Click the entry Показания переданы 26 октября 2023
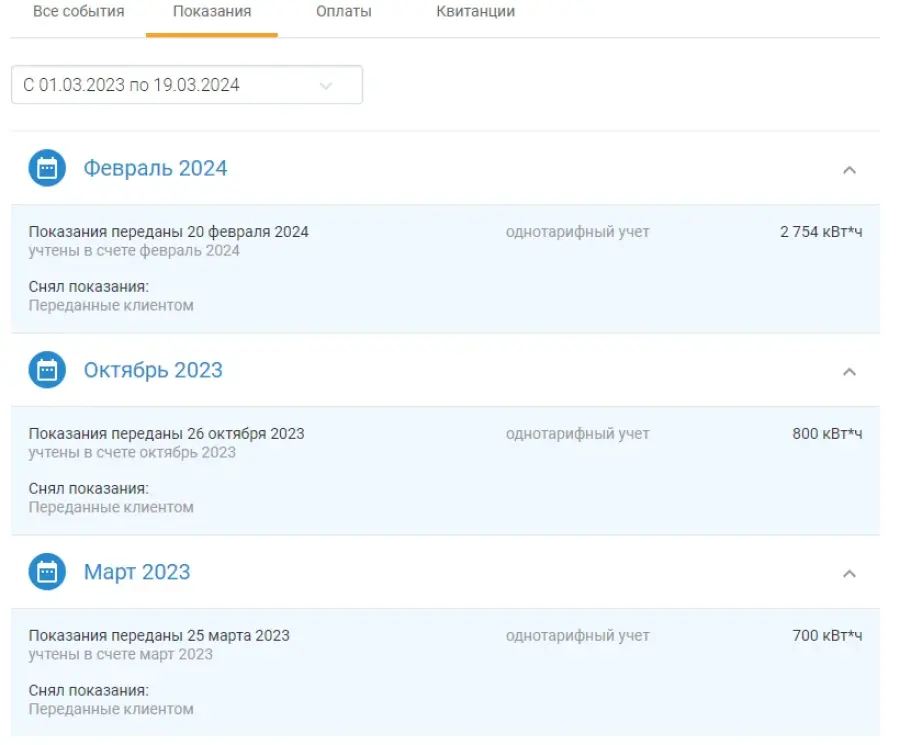The height and width of the screenshot is (745, 900). coord(166,434)
